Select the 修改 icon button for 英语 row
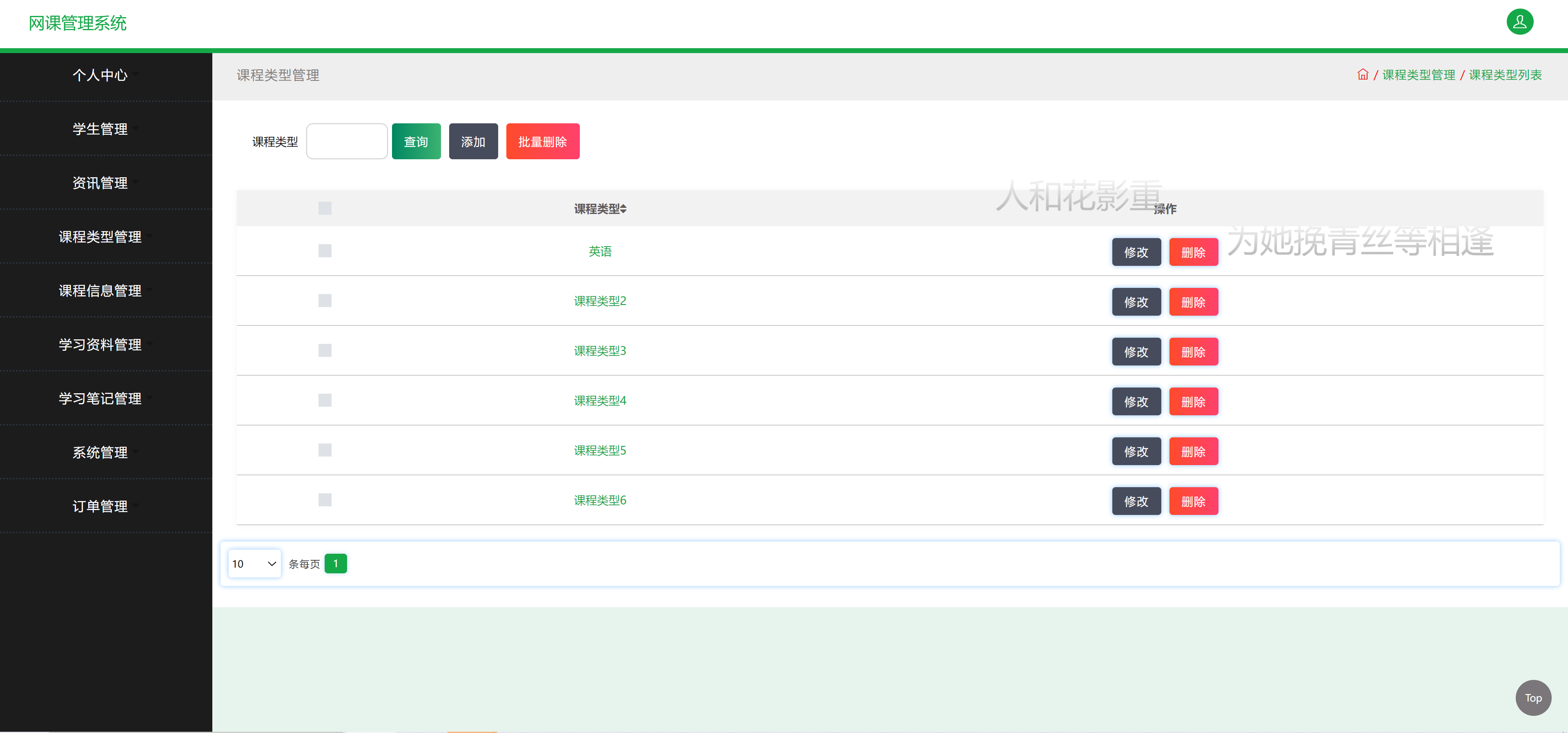 pos(1136,252)
